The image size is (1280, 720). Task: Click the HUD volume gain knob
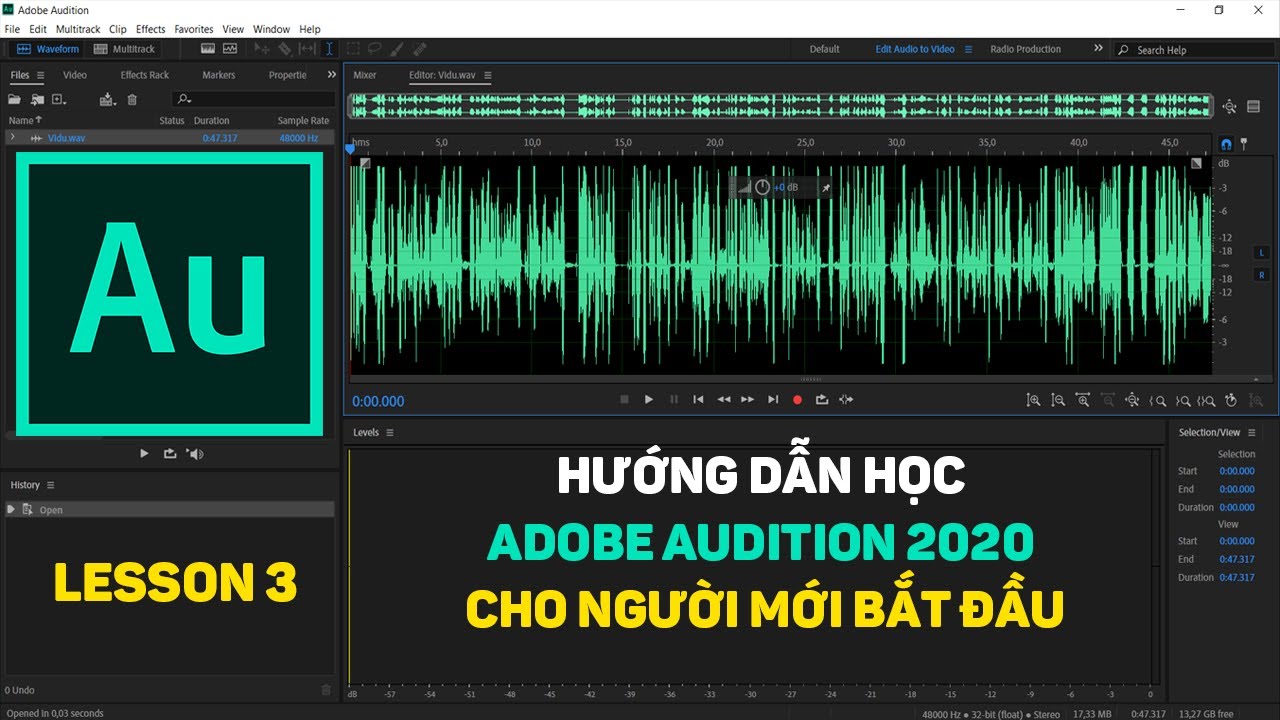(x=762, y=187)
